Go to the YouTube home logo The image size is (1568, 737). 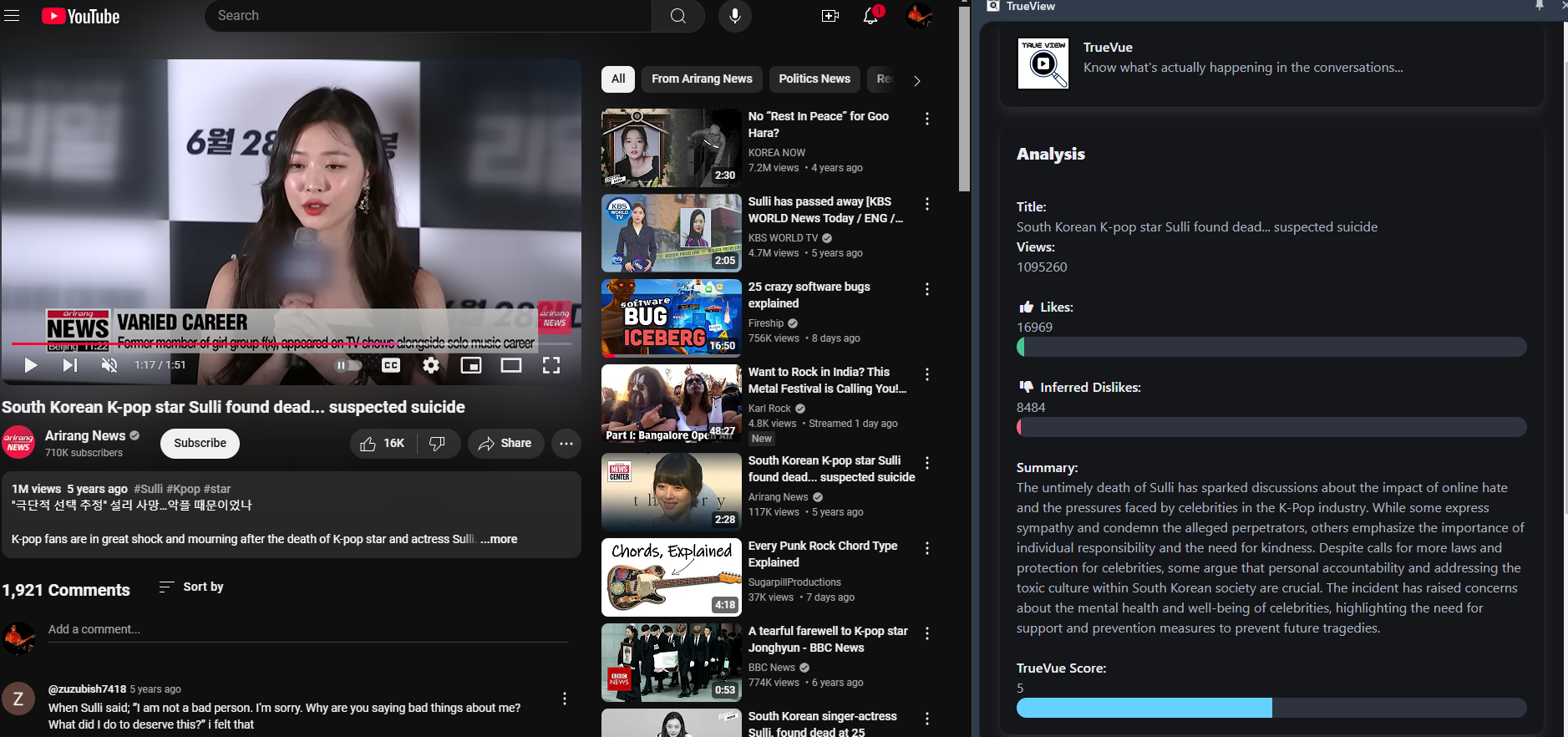(81, 16)
